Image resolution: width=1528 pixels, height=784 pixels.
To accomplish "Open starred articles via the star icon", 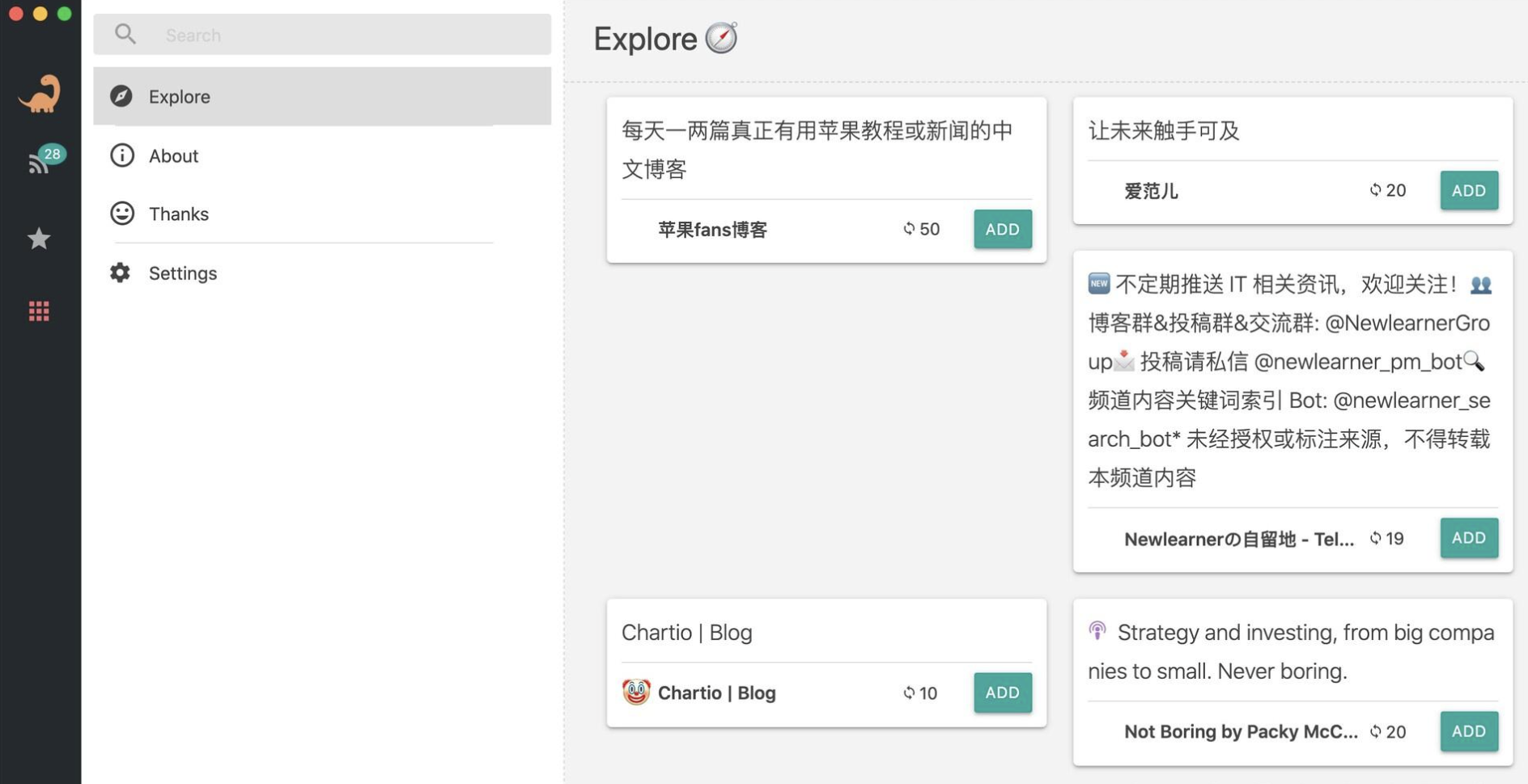I will (x=38, y=238).
